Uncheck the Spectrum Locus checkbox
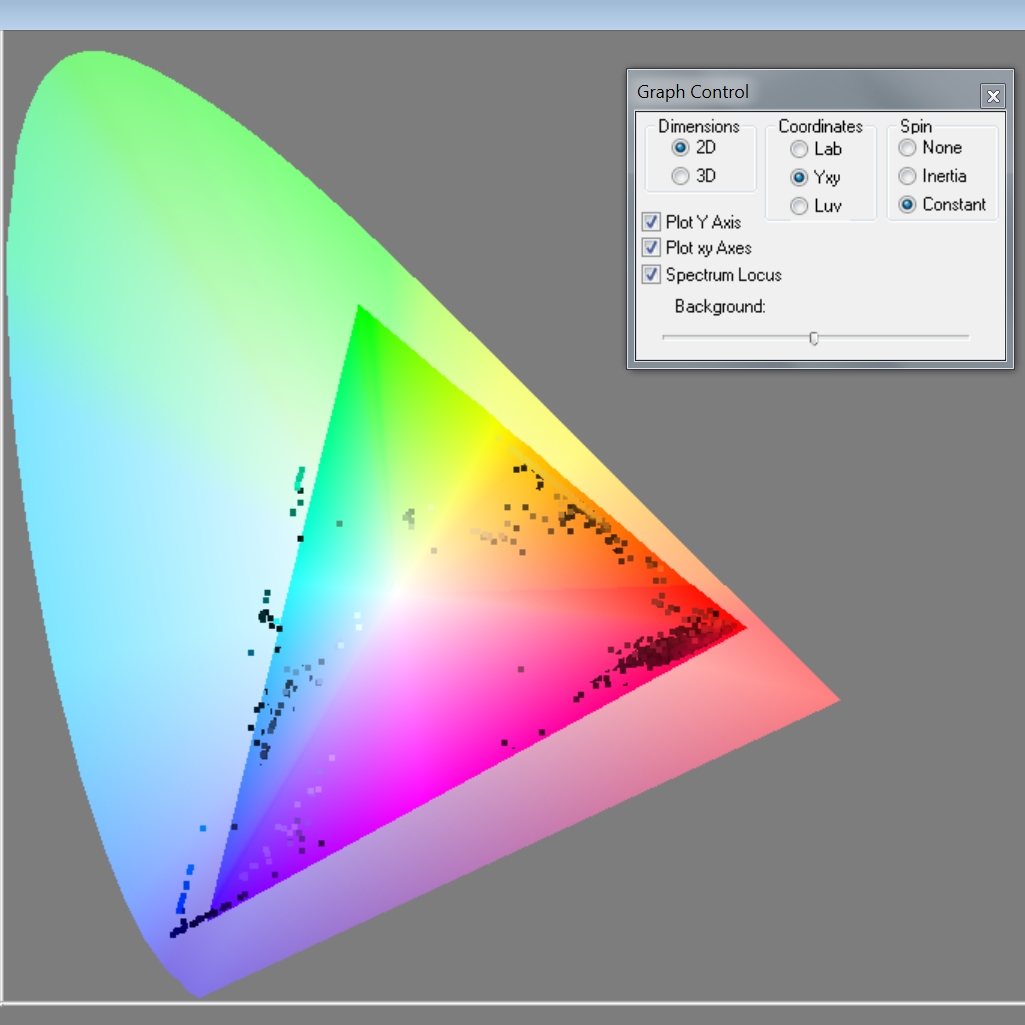 pos(650,274)
